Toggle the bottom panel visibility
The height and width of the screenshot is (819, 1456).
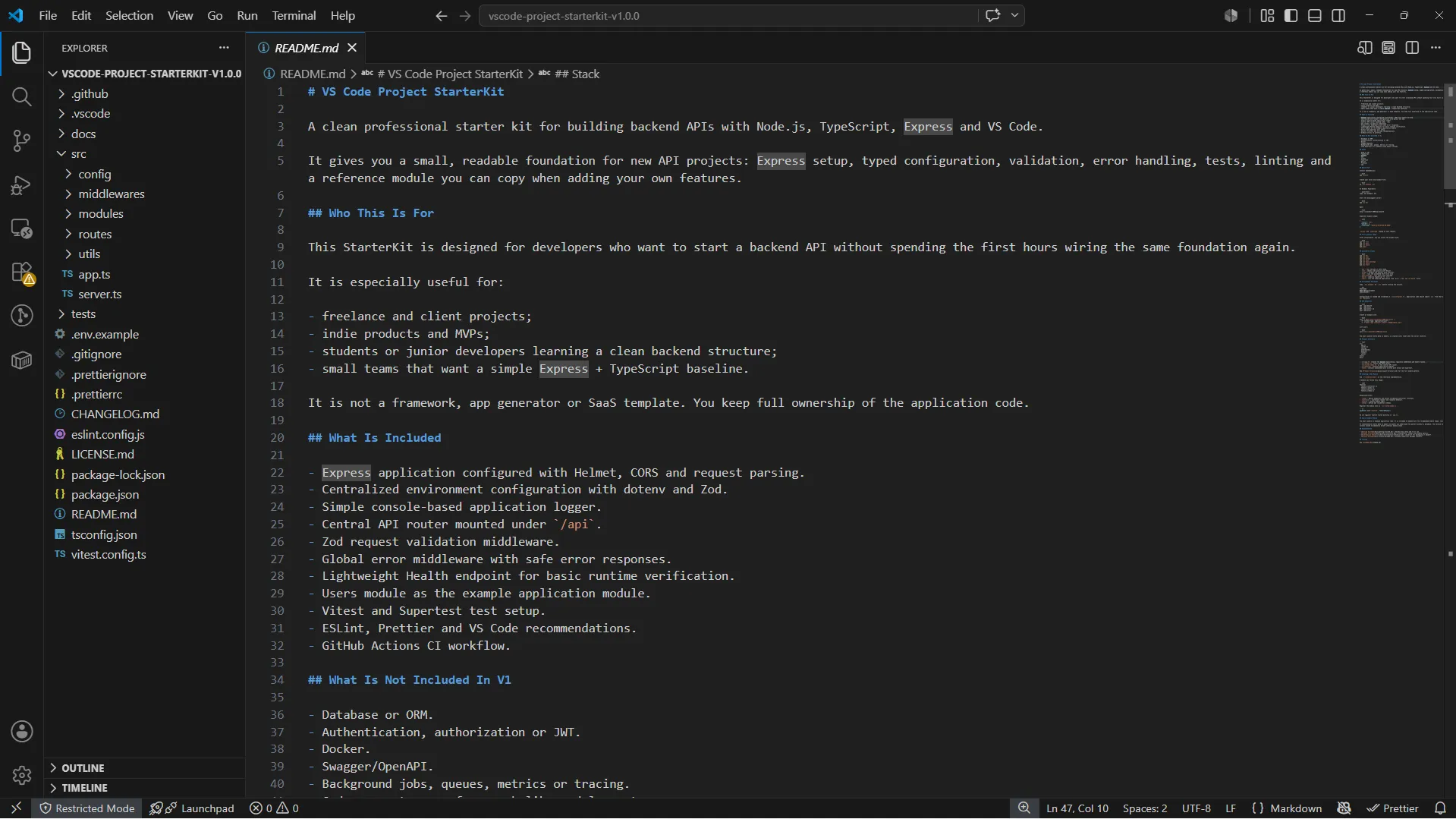point(1315,15)
